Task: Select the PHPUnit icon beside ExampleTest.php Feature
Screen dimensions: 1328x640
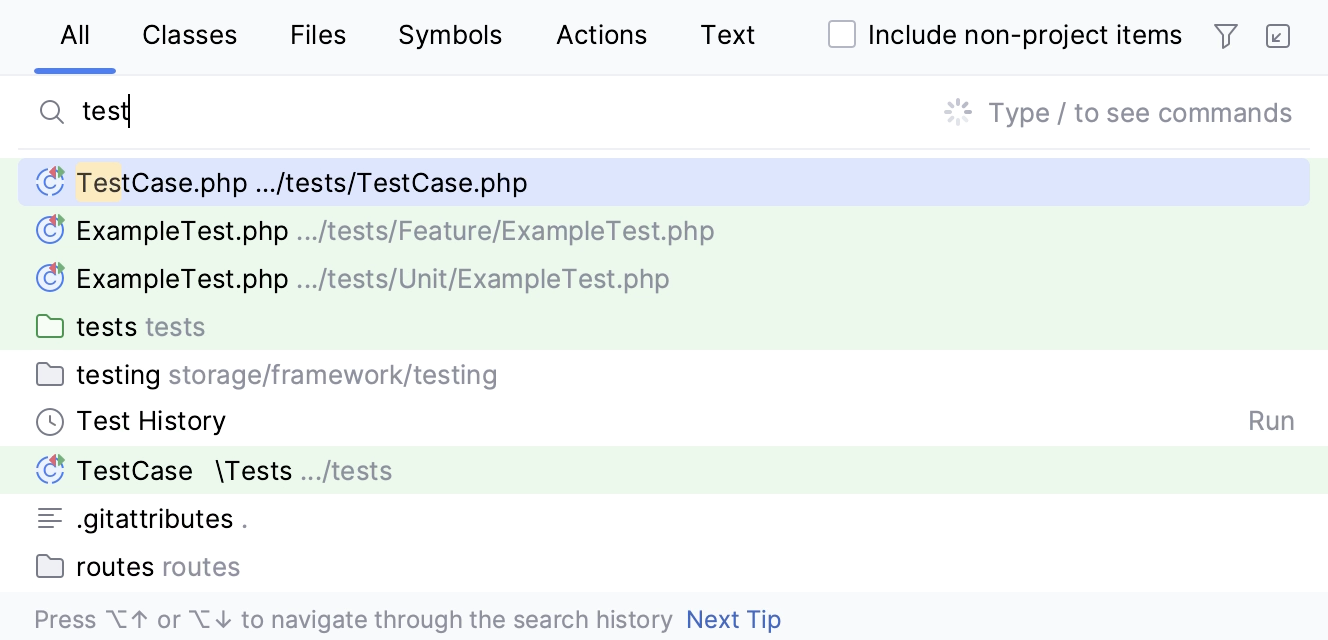Action: [50, 230]
